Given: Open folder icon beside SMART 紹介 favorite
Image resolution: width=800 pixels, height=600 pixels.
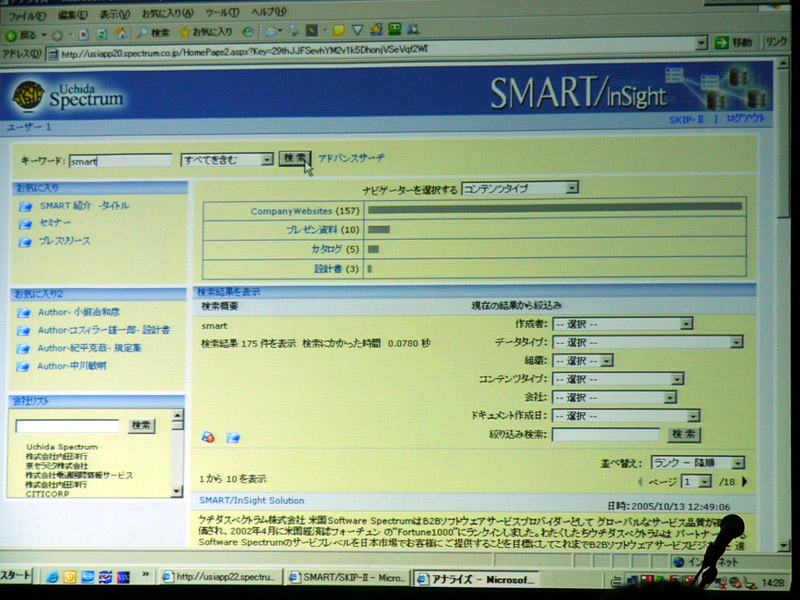Looking at the screenshot, I should click(25, 206).
